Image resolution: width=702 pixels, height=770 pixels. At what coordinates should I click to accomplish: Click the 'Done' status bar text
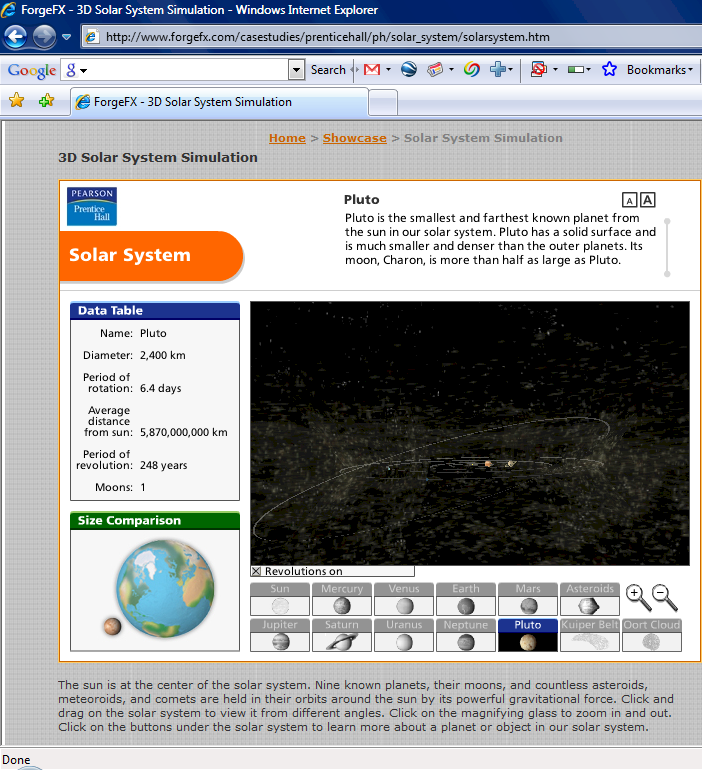[16, 760]
